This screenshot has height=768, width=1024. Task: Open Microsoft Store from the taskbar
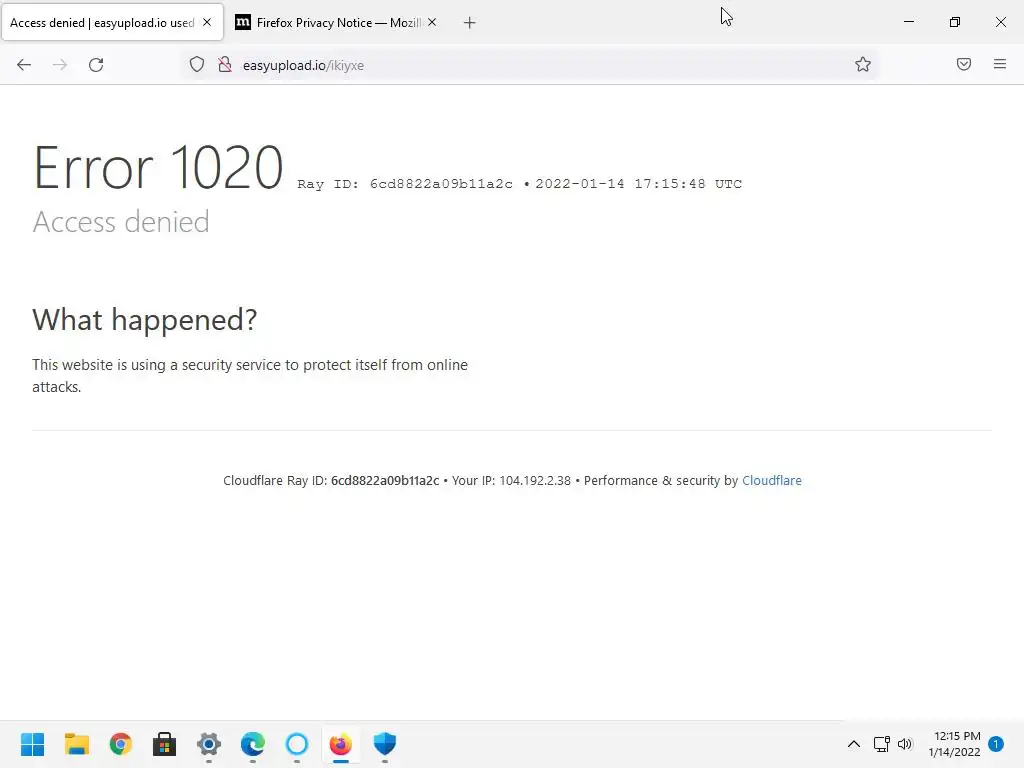coord(165,744)
